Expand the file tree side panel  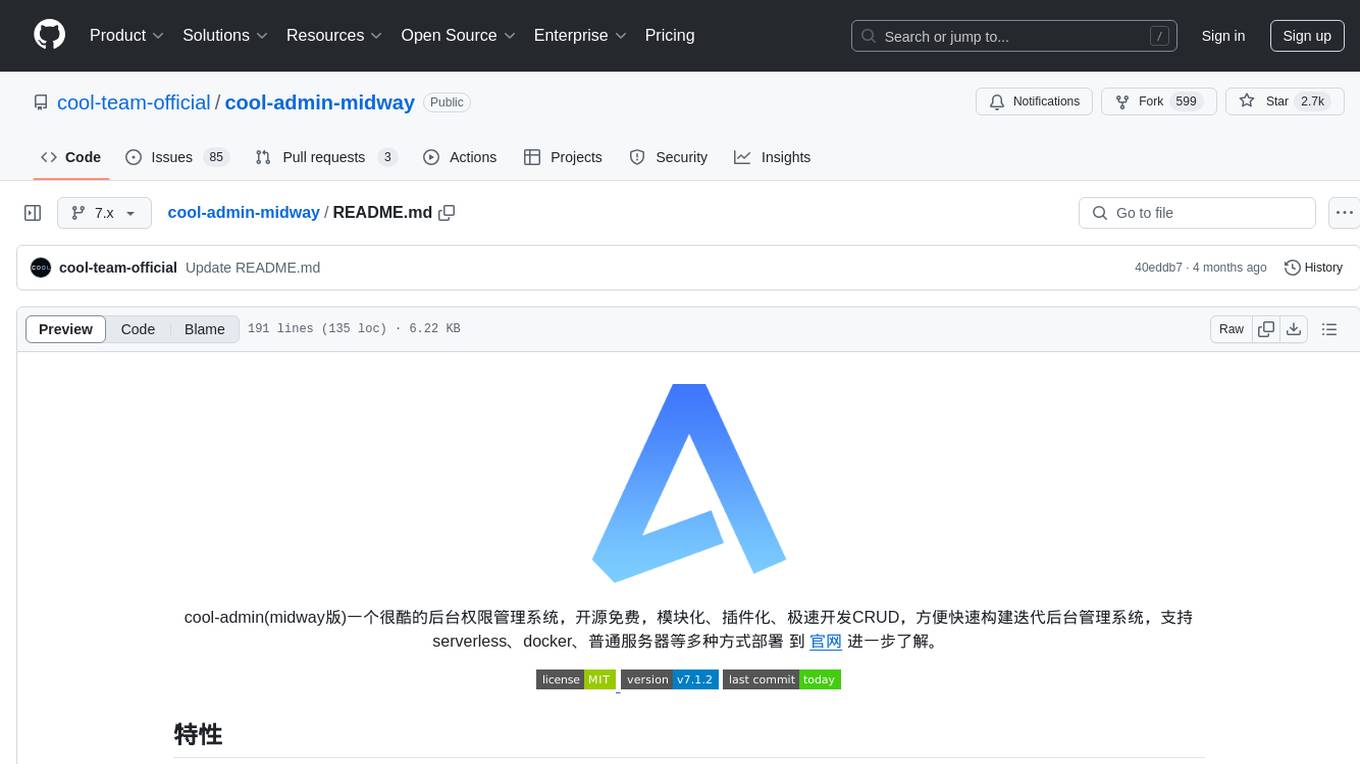pyautogui.click(x=33, y=213)
